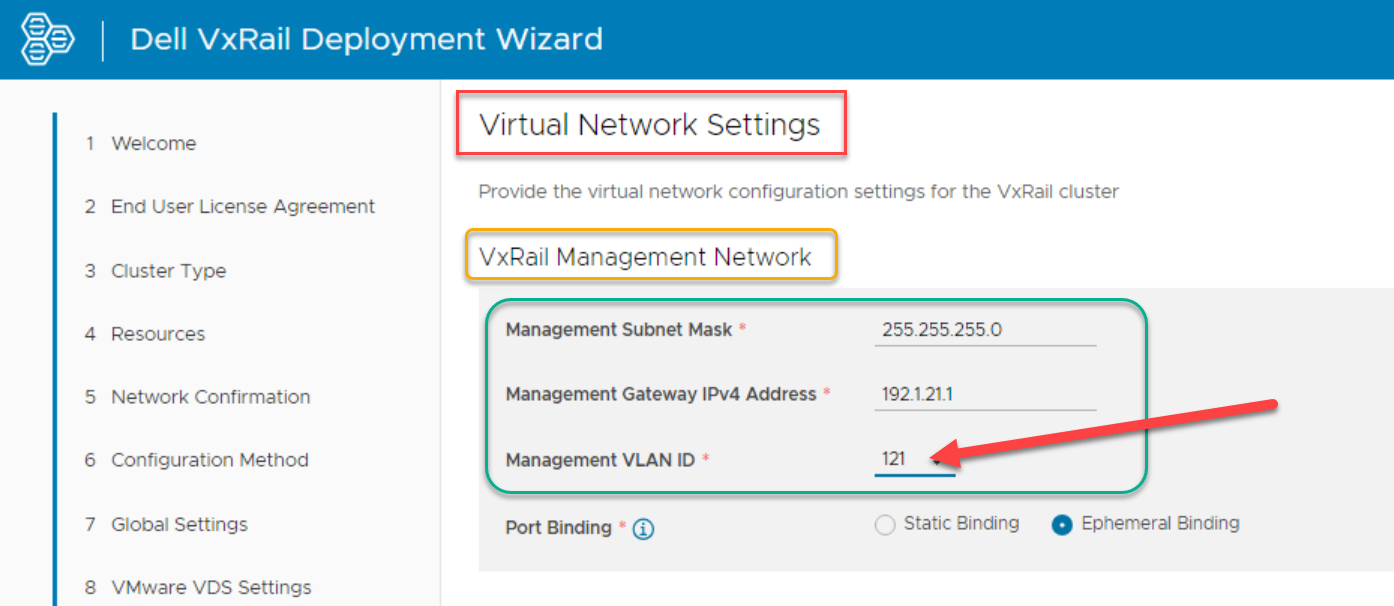Open the VMware VDS Settings step
Image resolution: width=1394 pixels, height=606 pixels.
point(211,587)
